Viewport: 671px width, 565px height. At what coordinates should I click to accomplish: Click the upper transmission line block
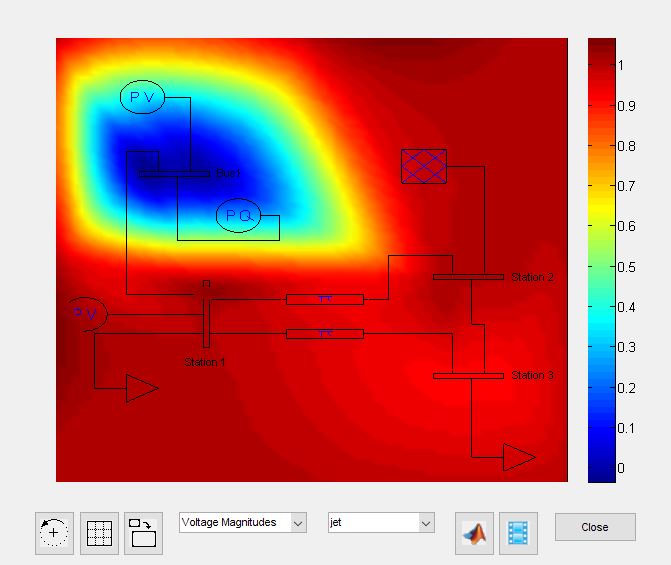pyautogui.click(x=324, y=299)
